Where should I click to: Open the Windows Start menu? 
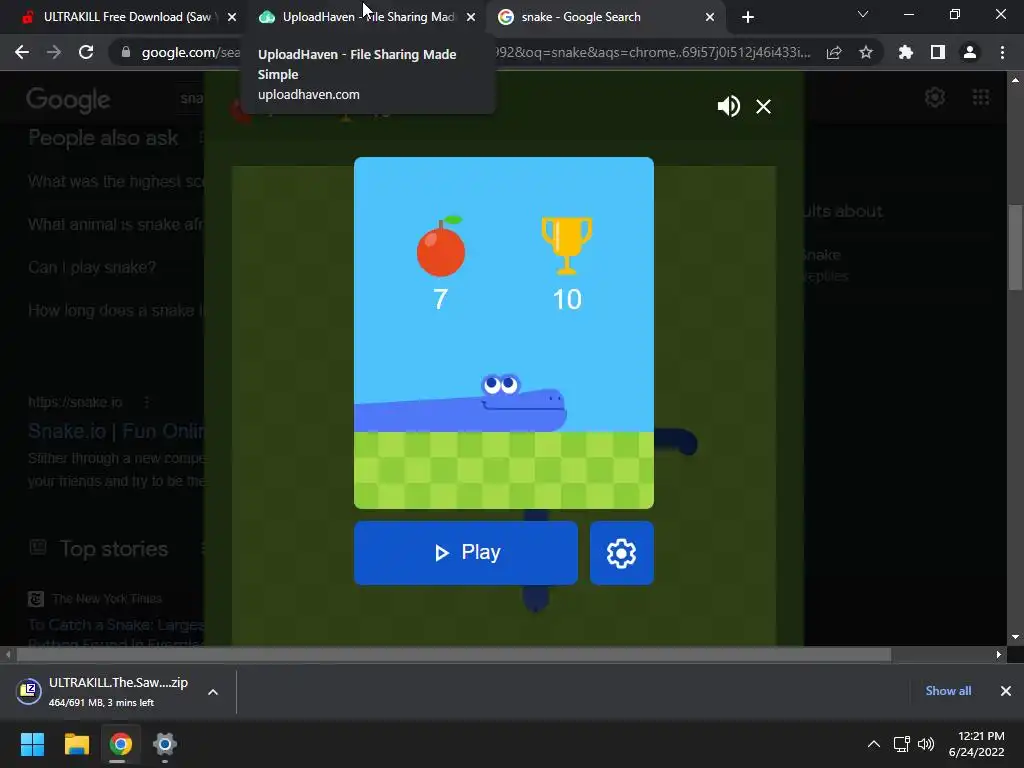pos(32,744)
